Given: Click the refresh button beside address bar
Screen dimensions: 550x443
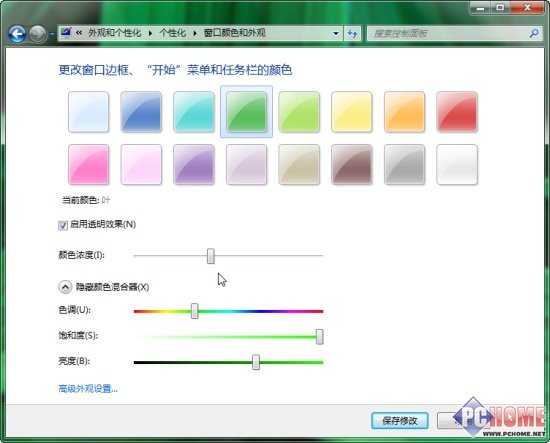Looking at the screenshot, I should 352,34.
